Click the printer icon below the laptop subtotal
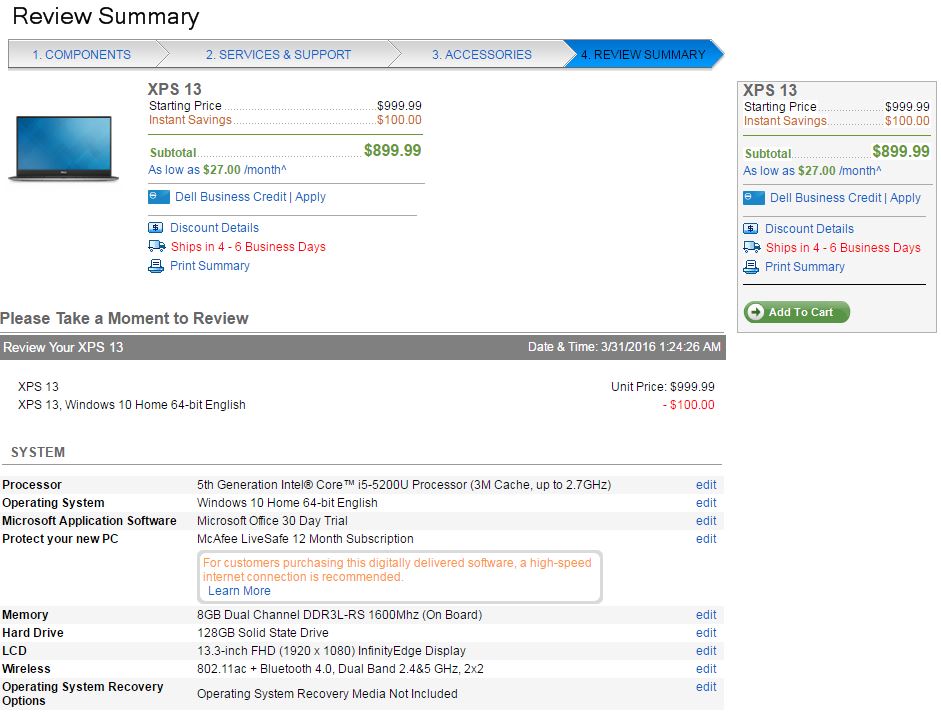 coord(156,266)
